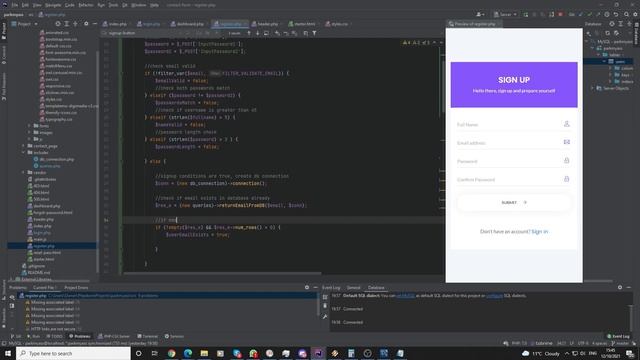Click the Task View icon in taskbar
This screenshot has height=360, width=640.
(154, 353)
